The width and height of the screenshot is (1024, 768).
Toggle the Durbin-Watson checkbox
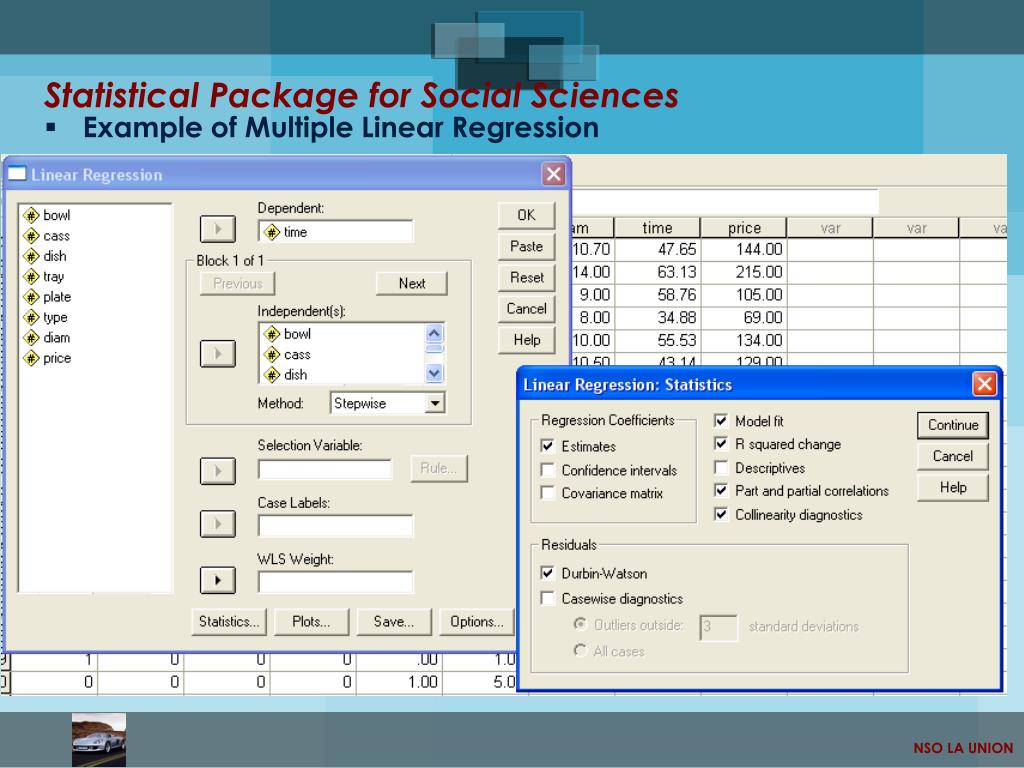[x=547, y=573]
